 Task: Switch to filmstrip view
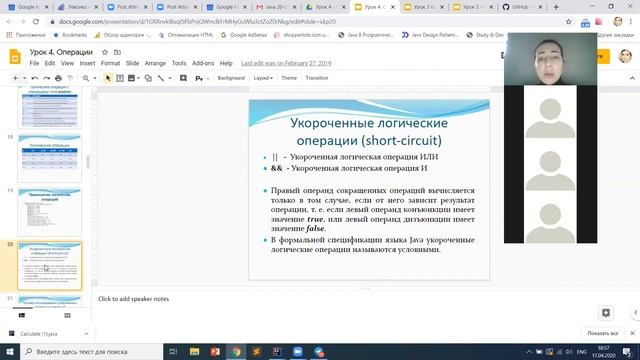click(x=22, y=315)
